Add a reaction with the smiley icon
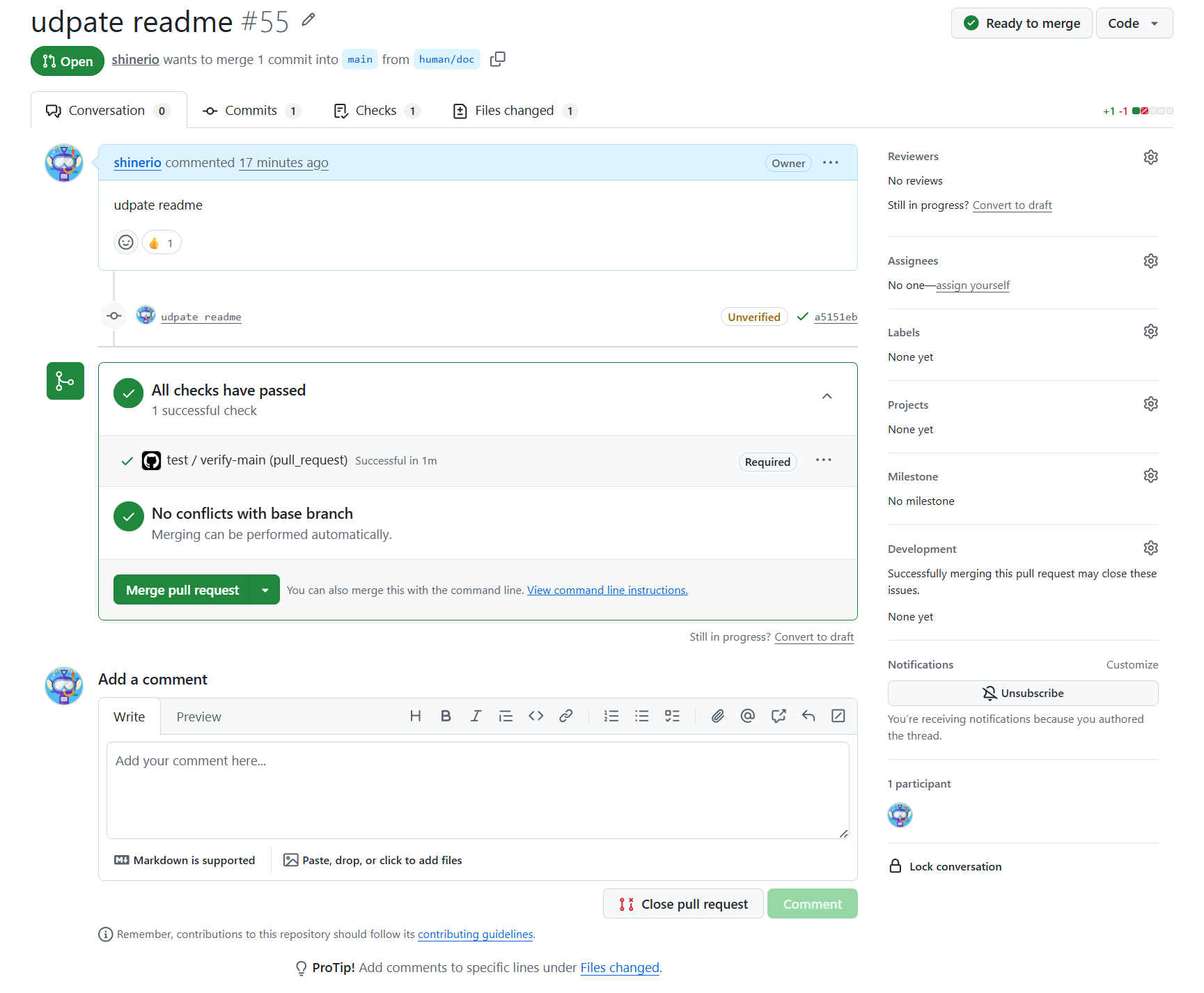Image resolution: width=1204 pixels, height=993 pixels. [x=126, y=242]
